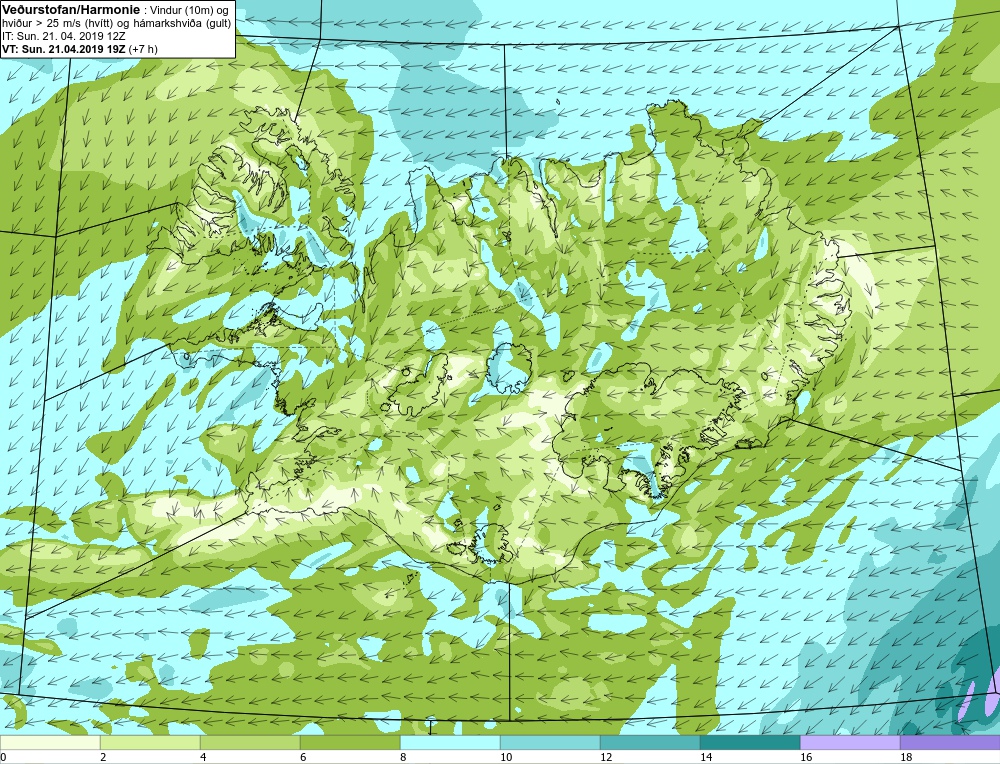Click the initial time 'IT: Sun. 21. 04. 2019 12Z' text
The height and width of the screenshot is (764, 1000).
(64, 36)
